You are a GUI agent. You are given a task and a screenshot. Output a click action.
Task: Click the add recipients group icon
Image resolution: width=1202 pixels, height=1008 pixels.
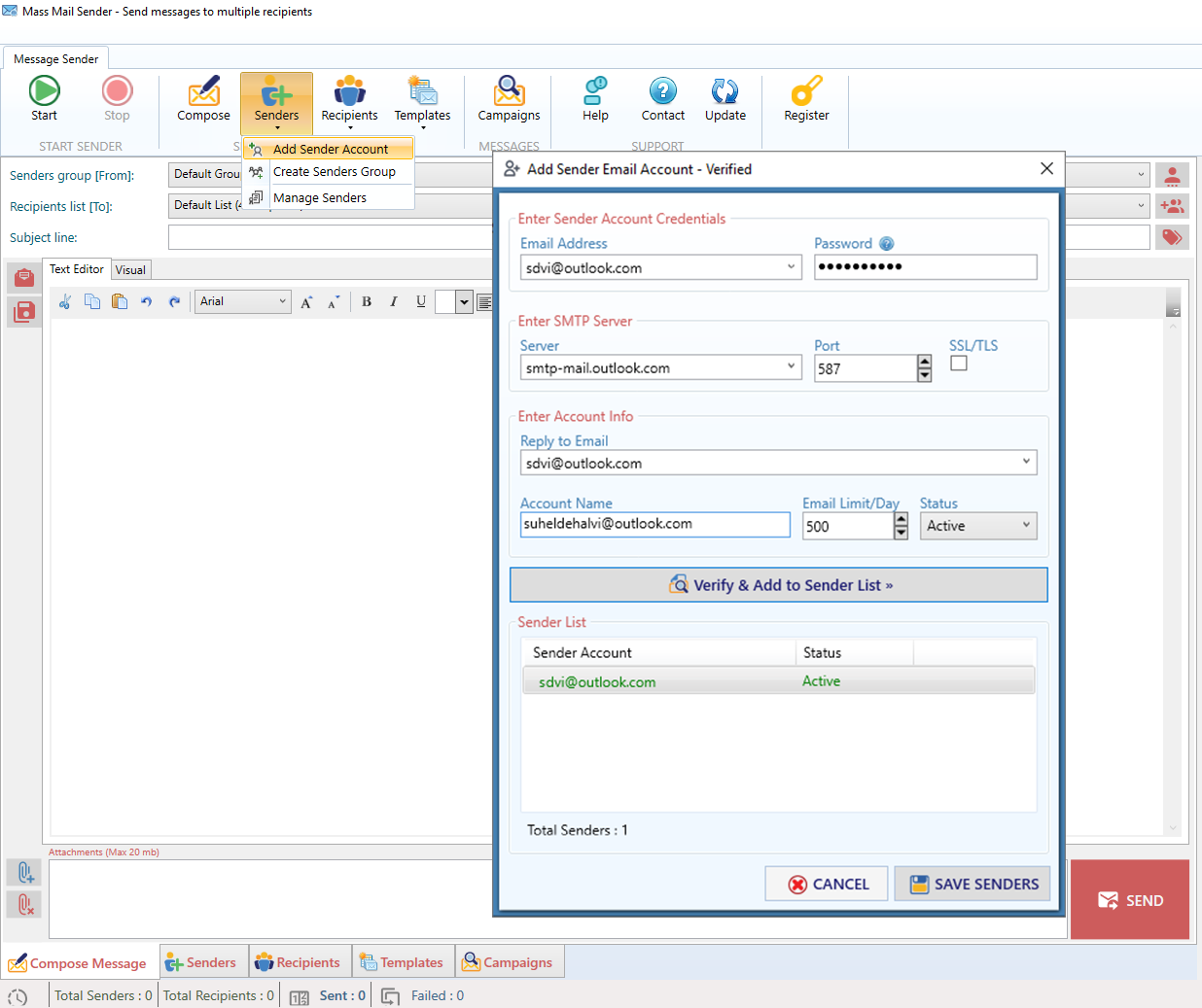pyautogui.click(x=1173, y=206)
